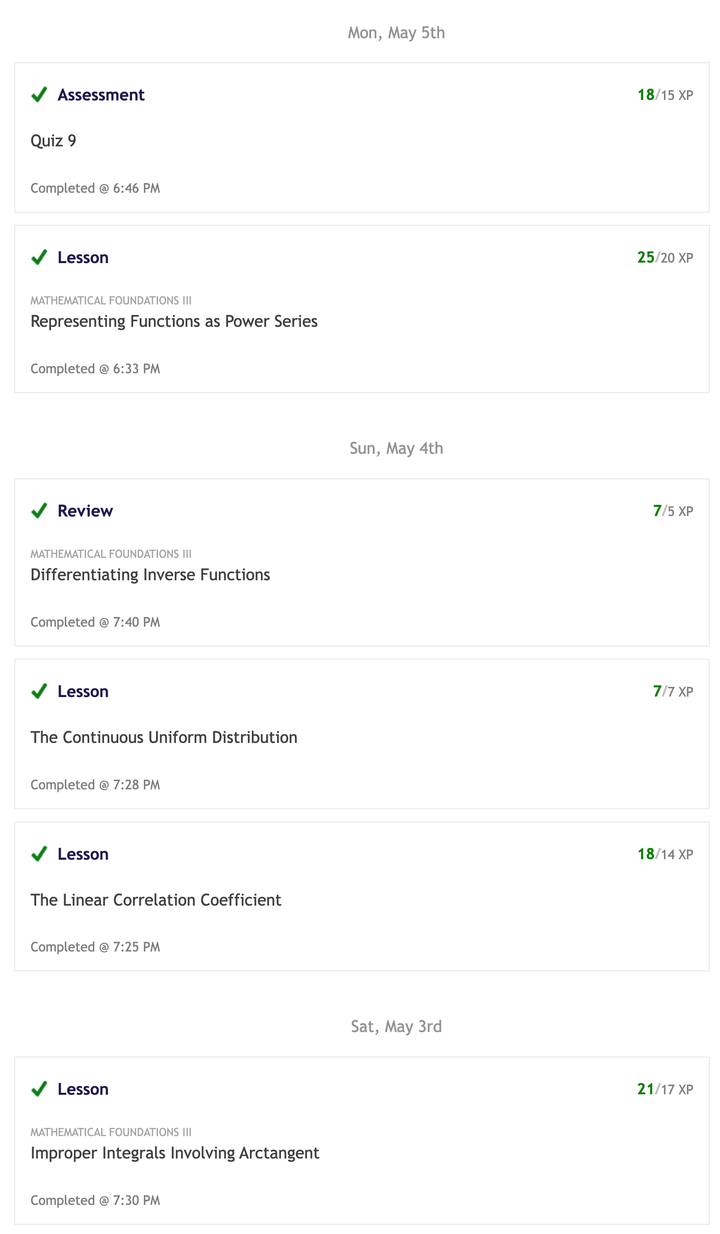Click the 7/5 XP review score

click(x=672, y=511)
